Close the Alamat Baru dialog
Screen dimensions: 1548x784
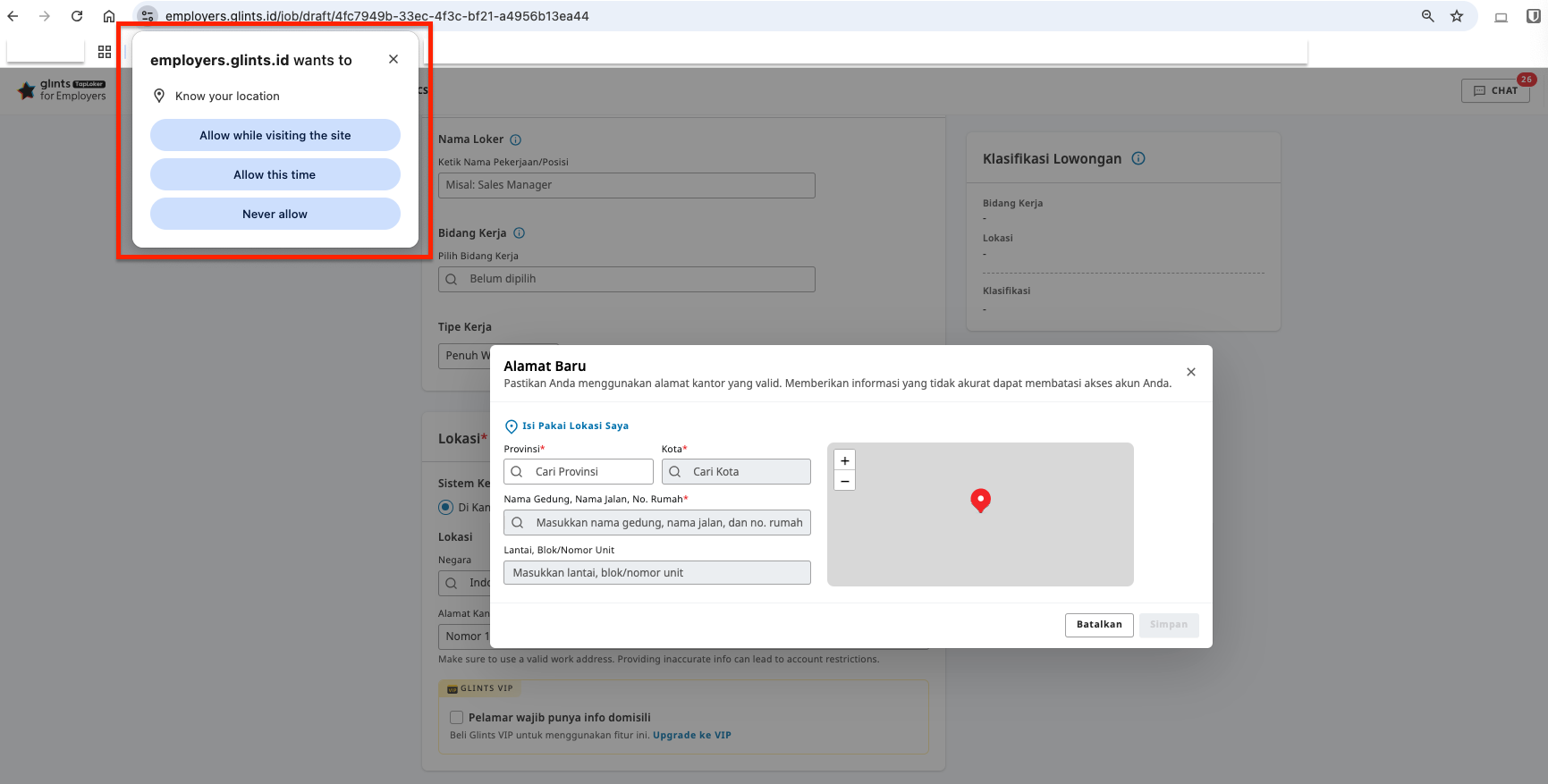[1191, 372]
